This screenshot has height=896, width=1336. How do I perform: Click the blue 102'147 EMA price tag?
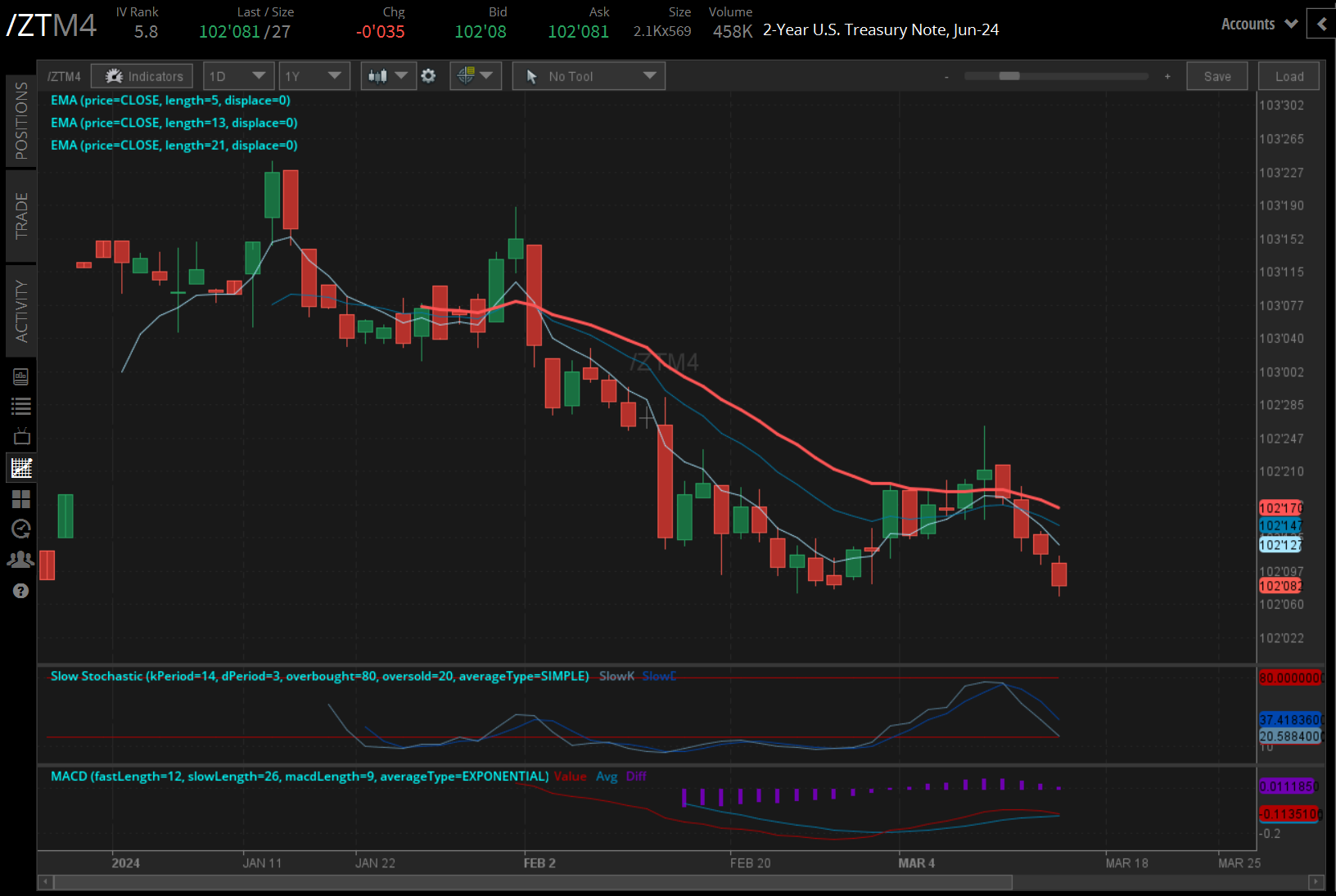(1280, 525)
